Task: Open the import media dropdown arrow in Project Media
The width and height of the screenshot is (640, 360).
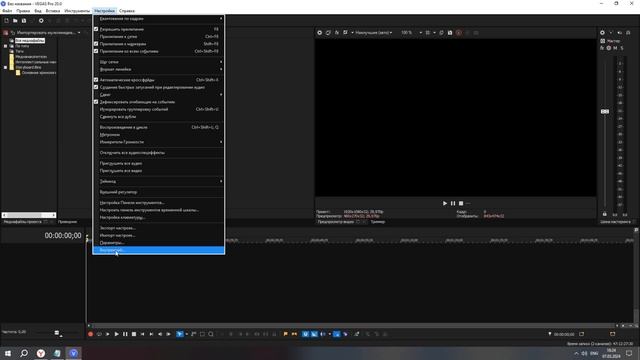Action: click(79, 33)
